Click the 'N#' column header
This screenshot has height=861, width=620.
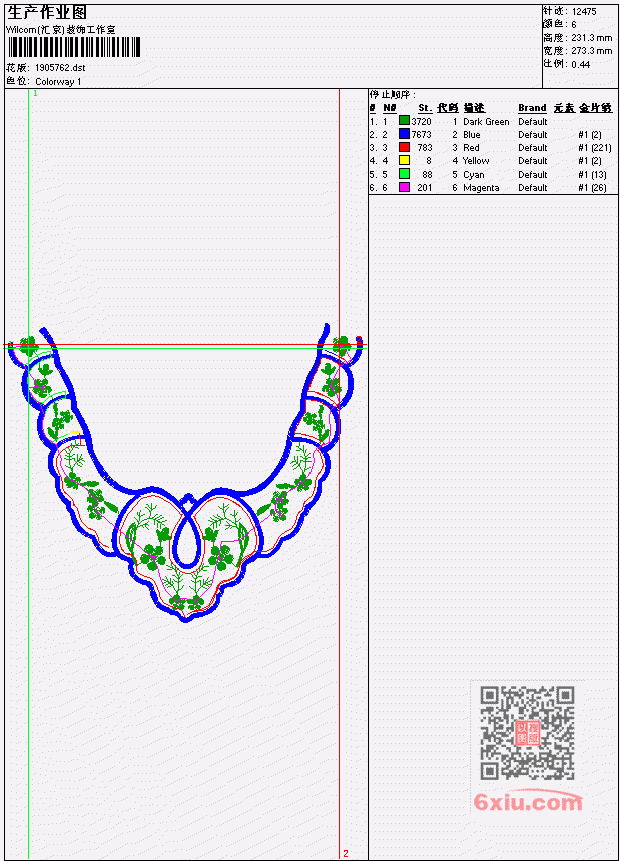tap(390, 108)
